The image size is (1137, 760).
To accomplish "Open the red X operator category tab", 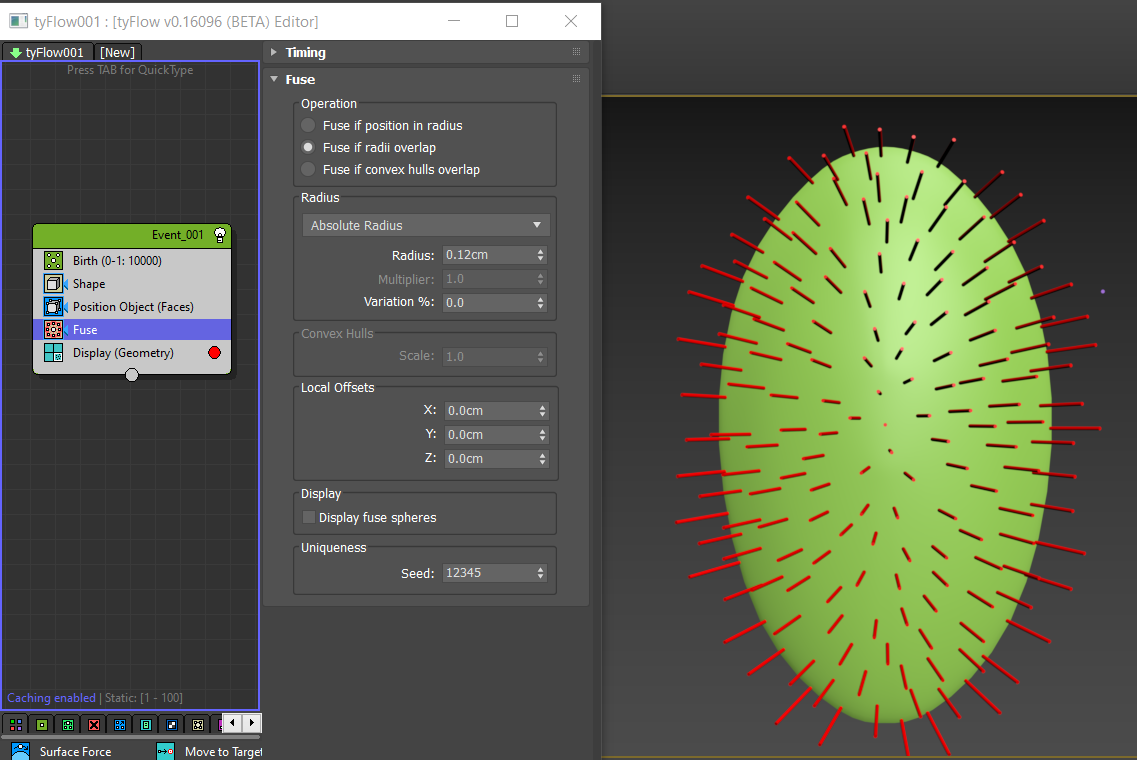I will pos(94,724).
